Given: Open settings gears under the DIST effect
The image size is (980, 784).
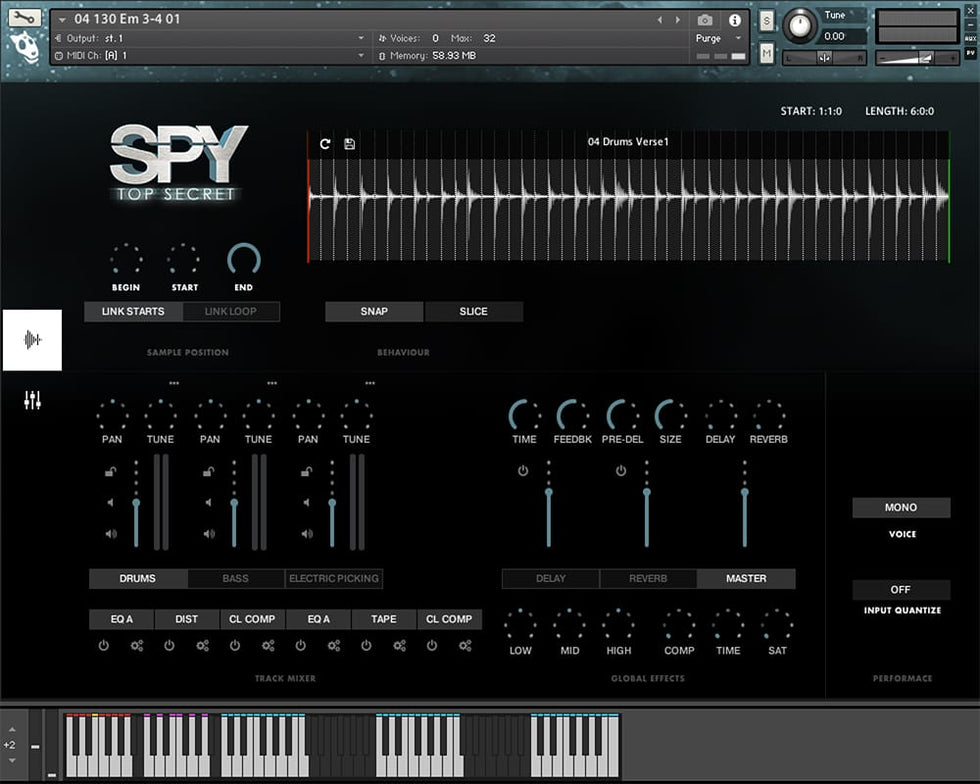Looking at the screenshot, I should tap(203, 646).
